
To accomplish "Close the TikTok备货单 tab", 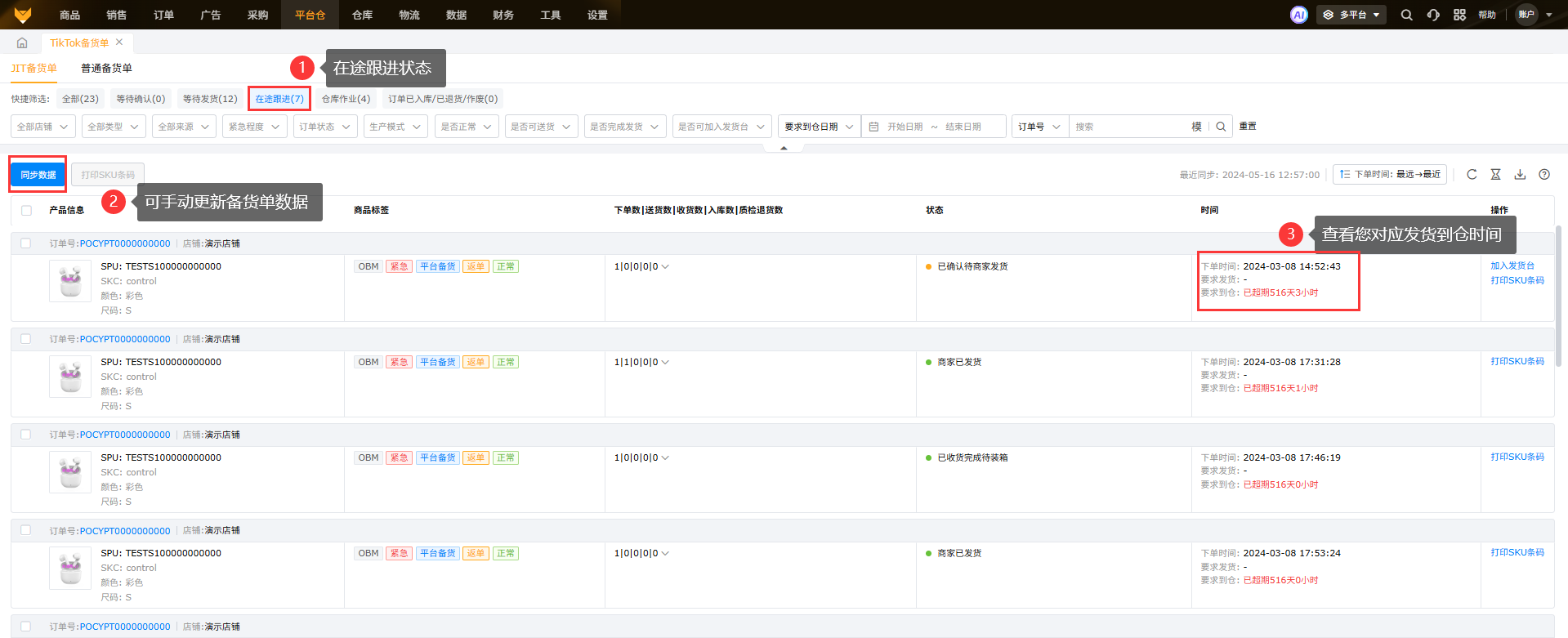I will 119,42.
